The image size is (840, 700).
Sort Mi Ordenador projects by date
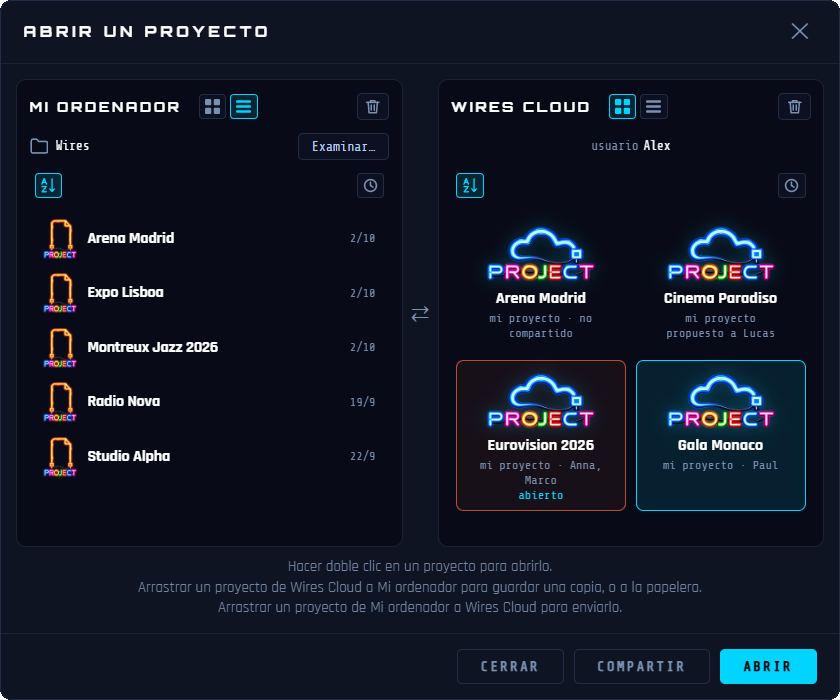370,185
